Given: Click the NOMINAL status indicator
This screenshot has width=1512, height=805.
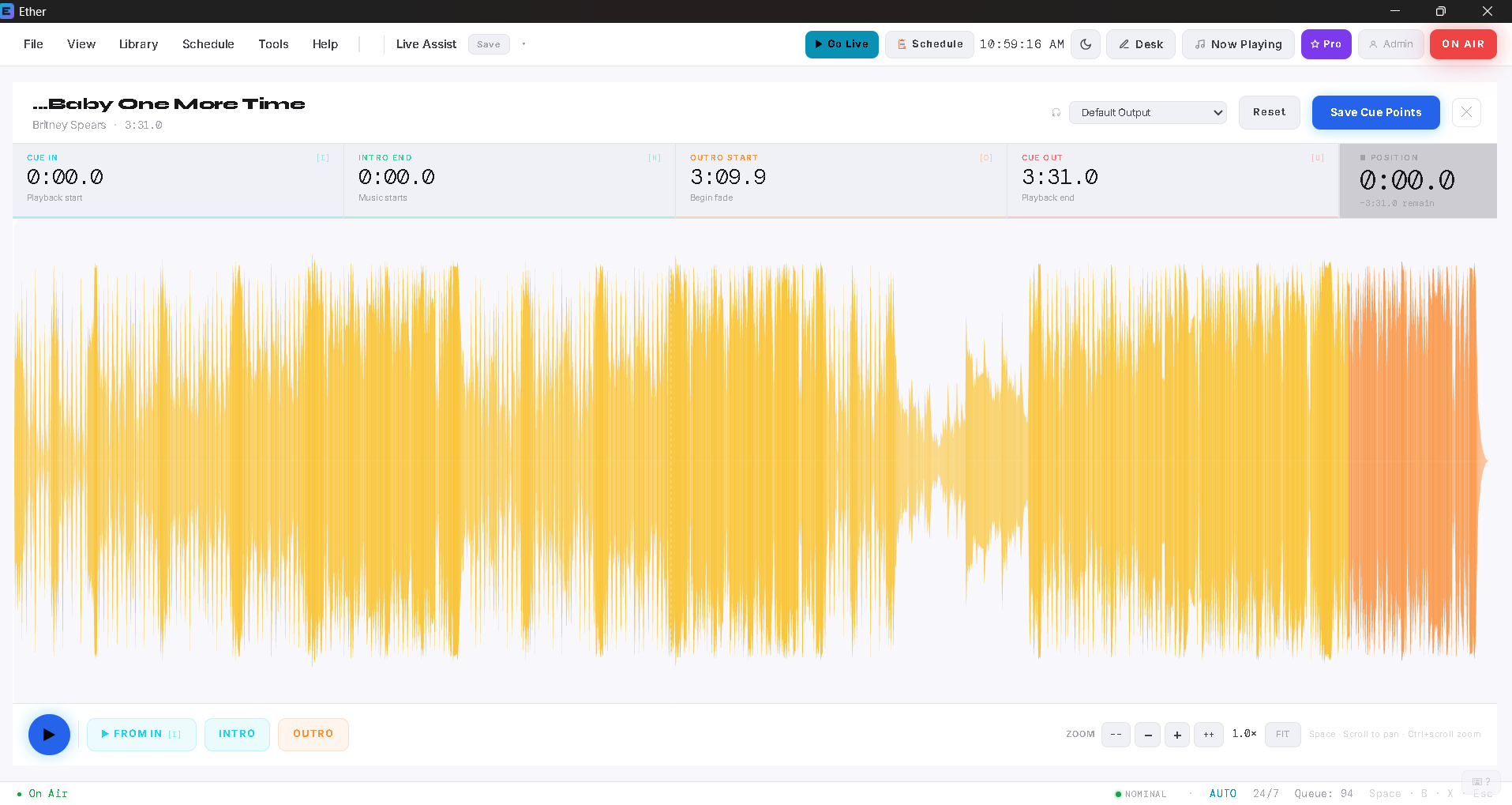Looking at the screenshot, I should (1141, 794).
